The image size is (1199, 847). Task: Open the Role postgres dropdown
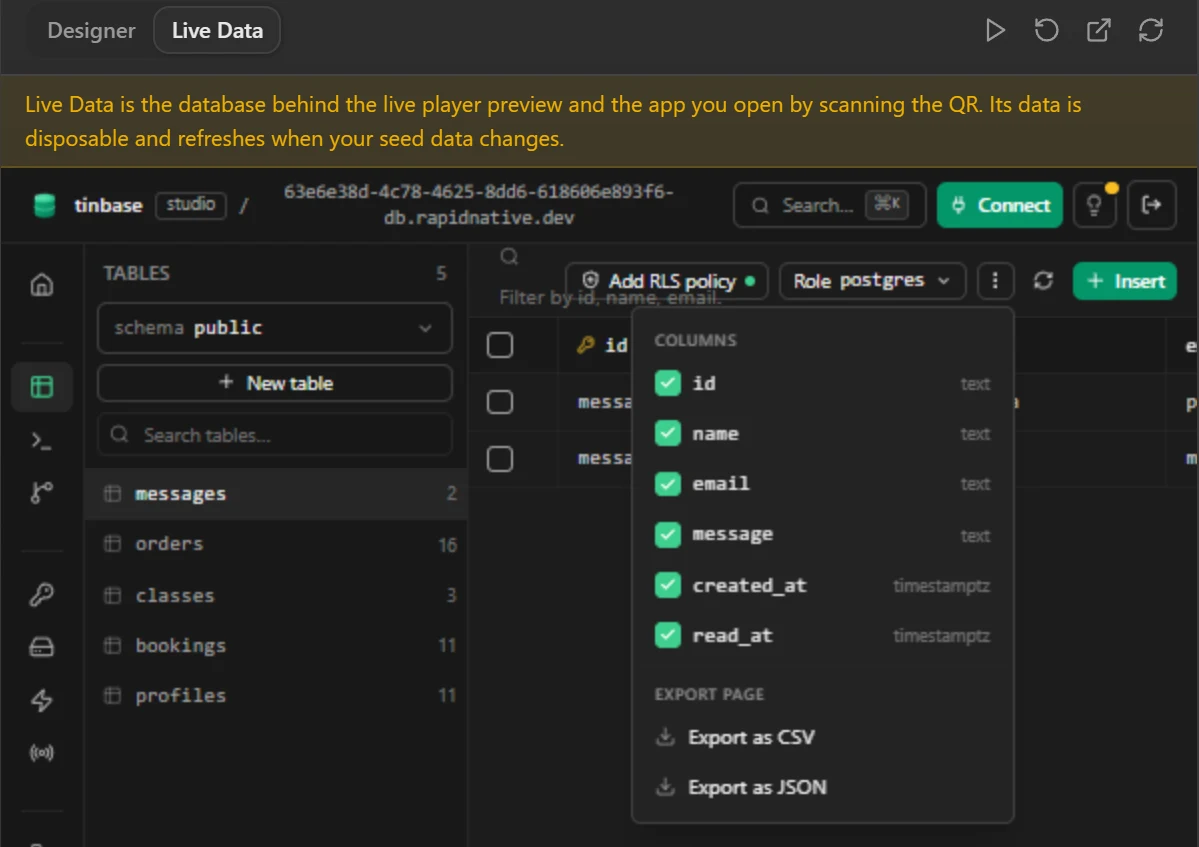(872, 281)
